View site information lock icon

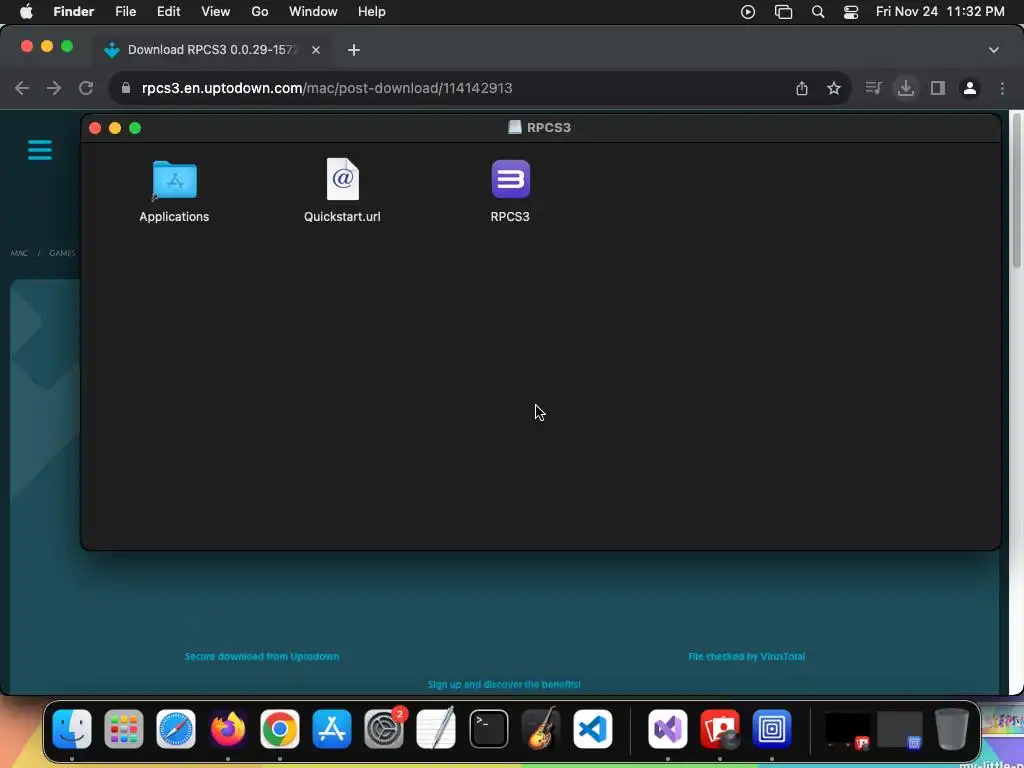coord(126,88)
